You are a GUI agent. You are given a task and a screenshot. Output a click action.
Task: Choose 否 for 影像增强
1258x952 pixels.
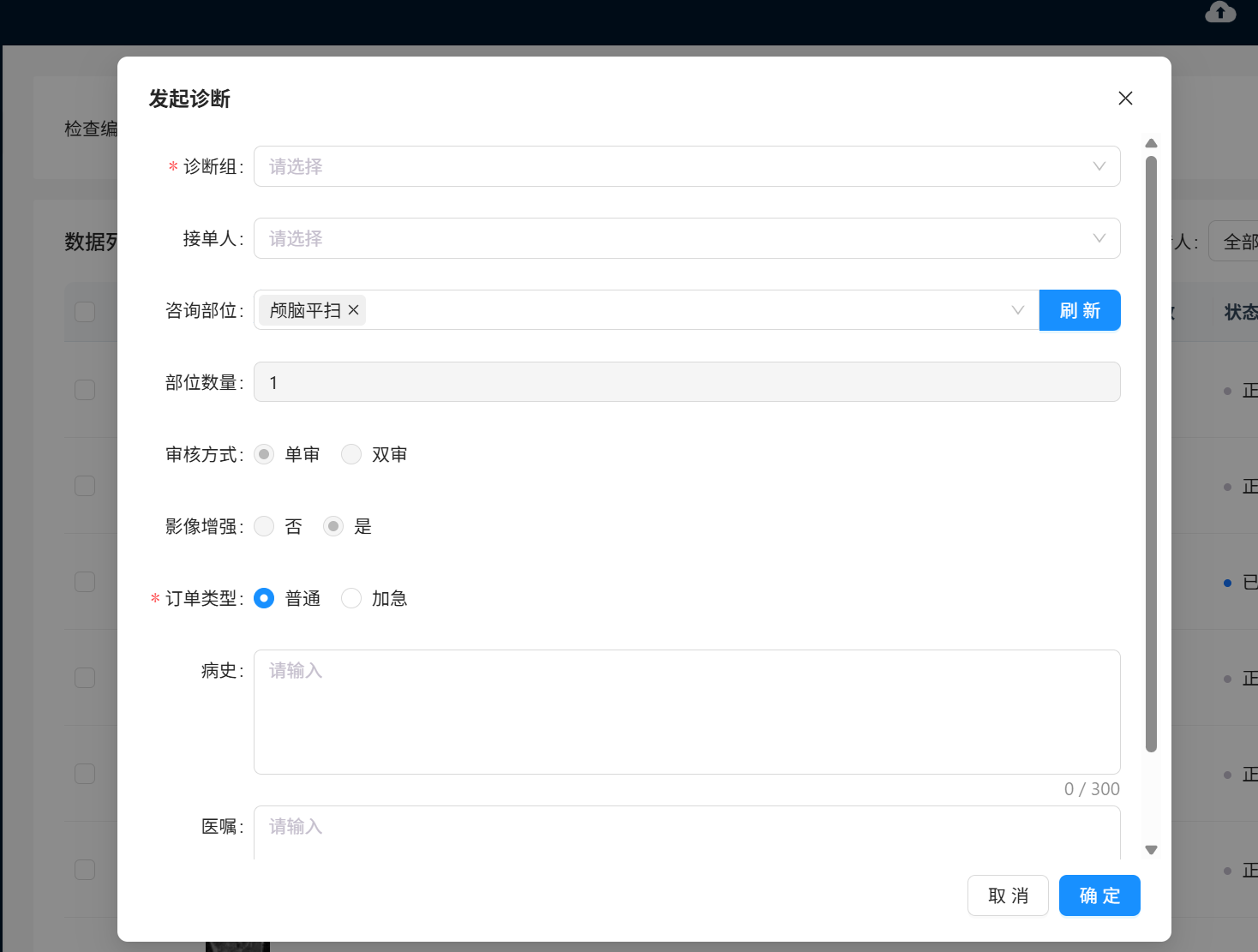[265, 526]
